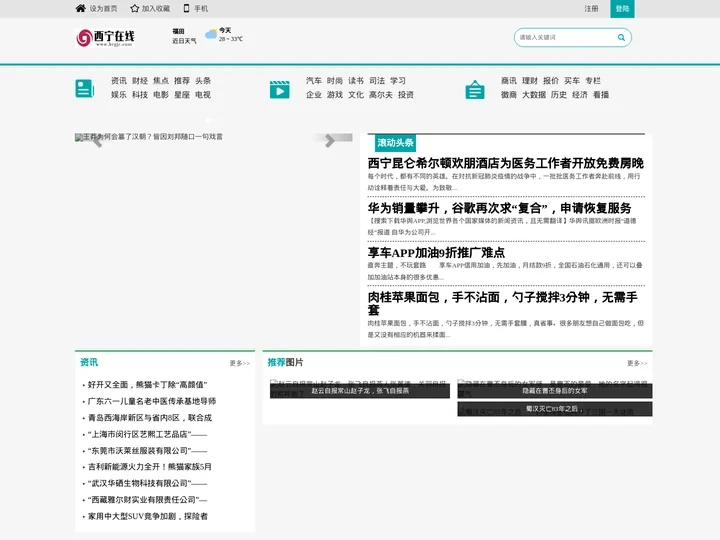
Task: Open the 头条 menu item
Action: tap(203, 81)
